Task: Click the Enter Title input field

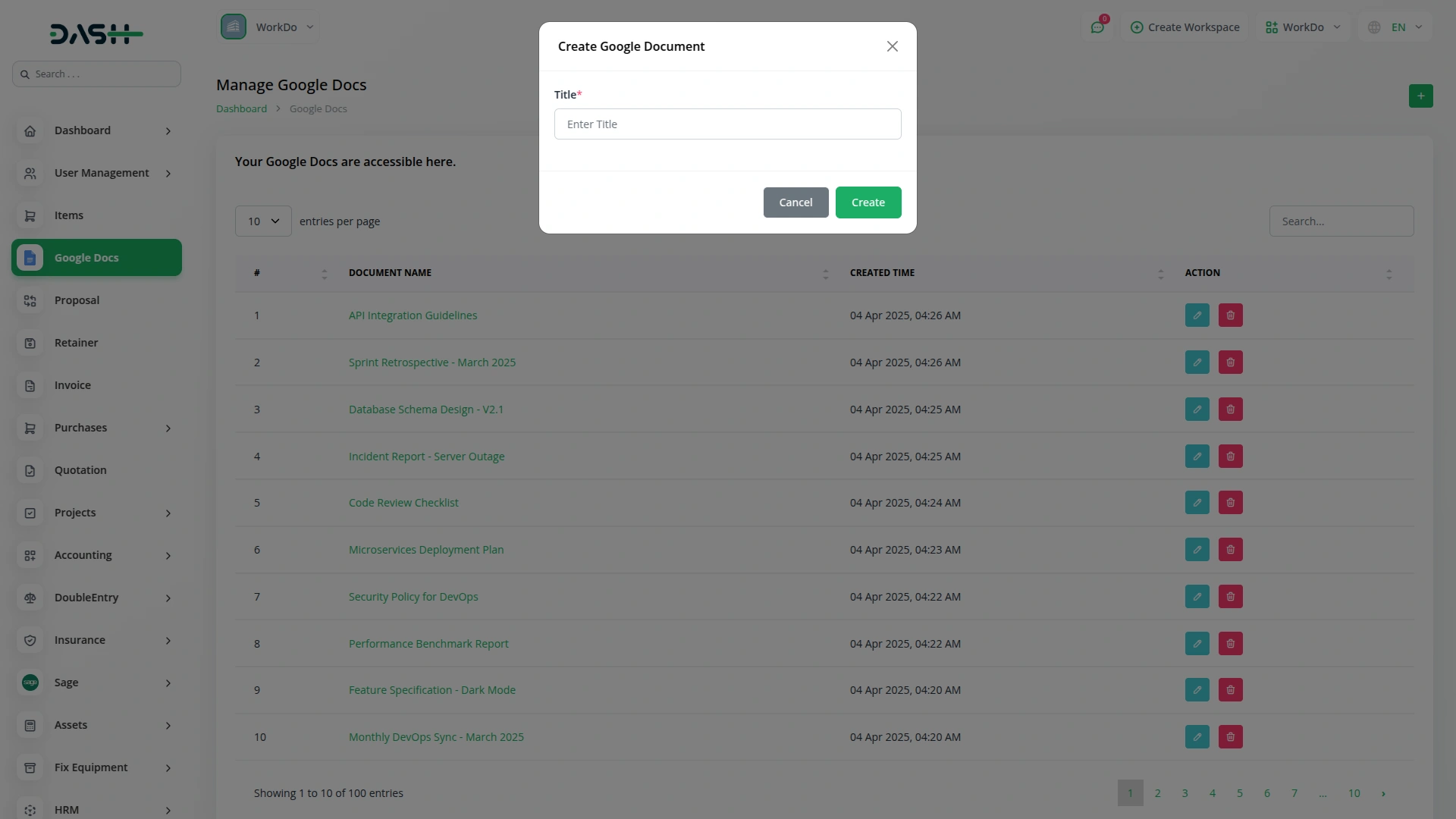Action: 727,124
